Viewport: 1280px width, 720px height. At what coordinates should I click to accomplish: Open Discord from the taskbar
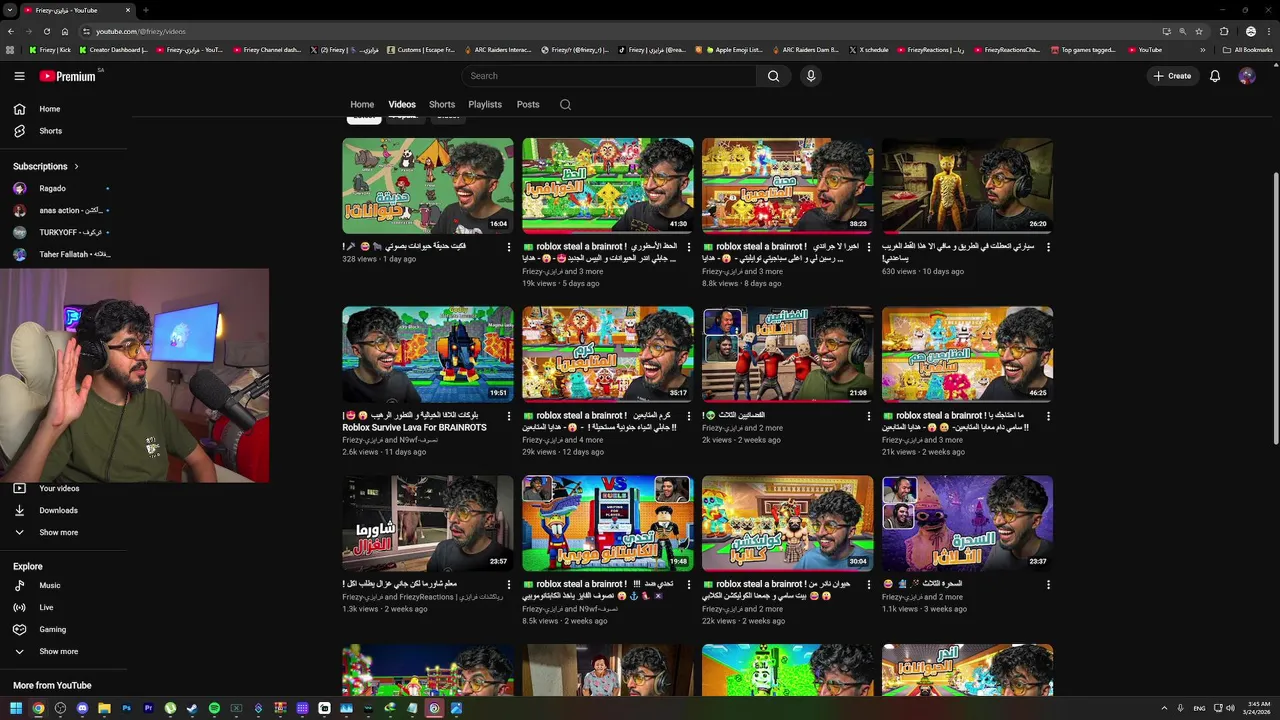[x=82, y=708]
